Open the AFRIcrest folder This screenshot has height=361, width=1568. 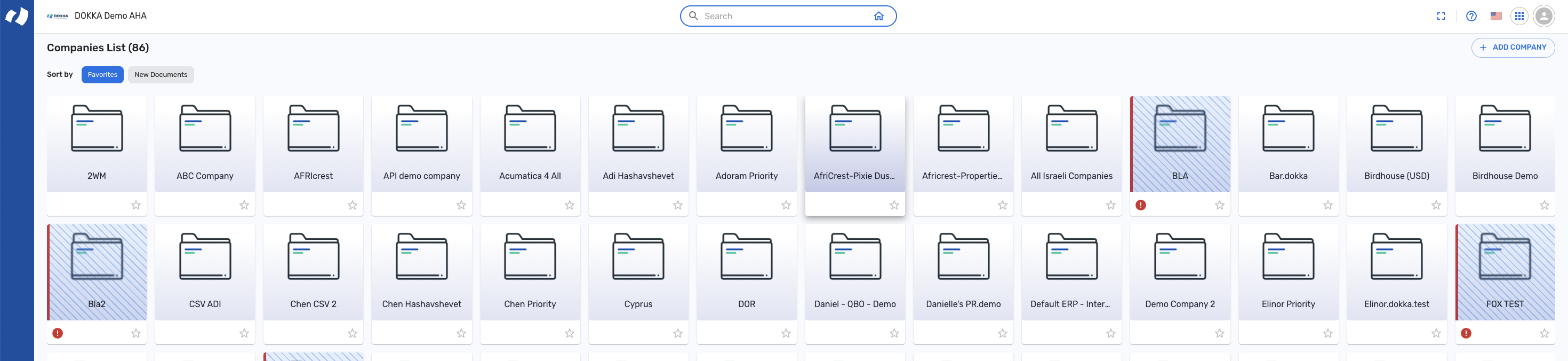click(314, 145)
